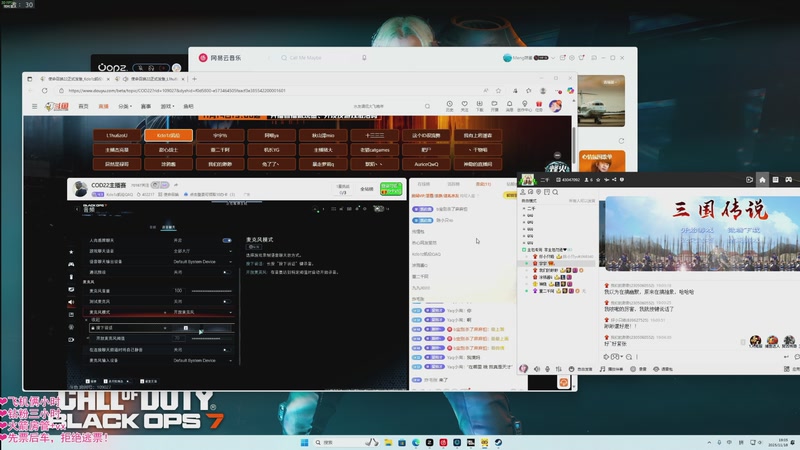Screen dimensions: 800x450
Task: Toggle the first voice chat switch (开启)
Action: 227,240
